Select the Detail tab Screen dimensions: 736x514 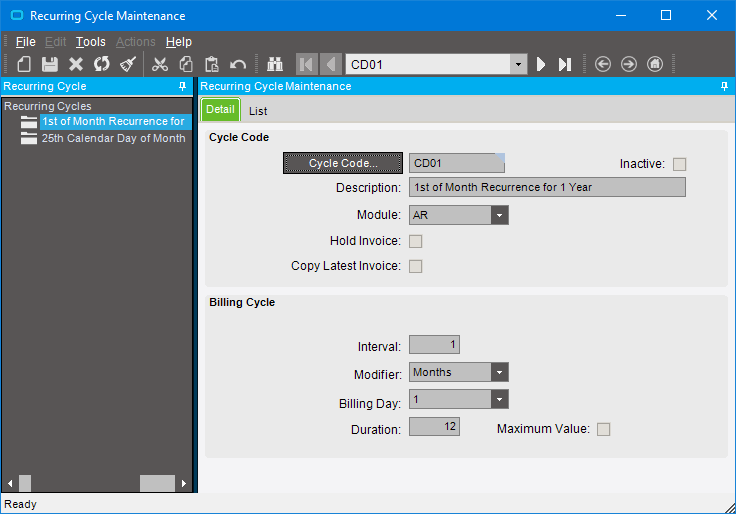(x=220, y=110)
